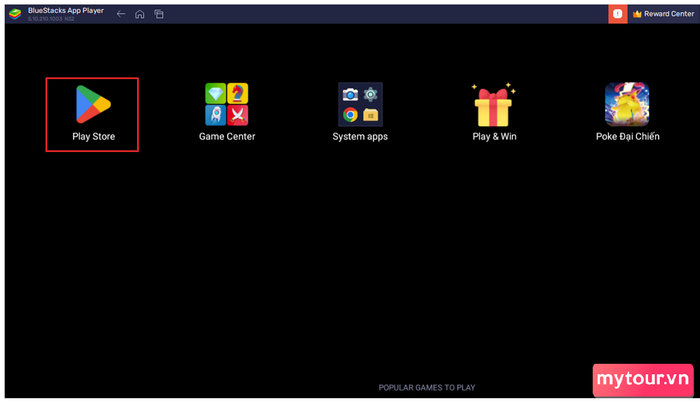This screenshot has height=405, width=700.
Task: Go back using the back arrow
Action: pos(121,14)
